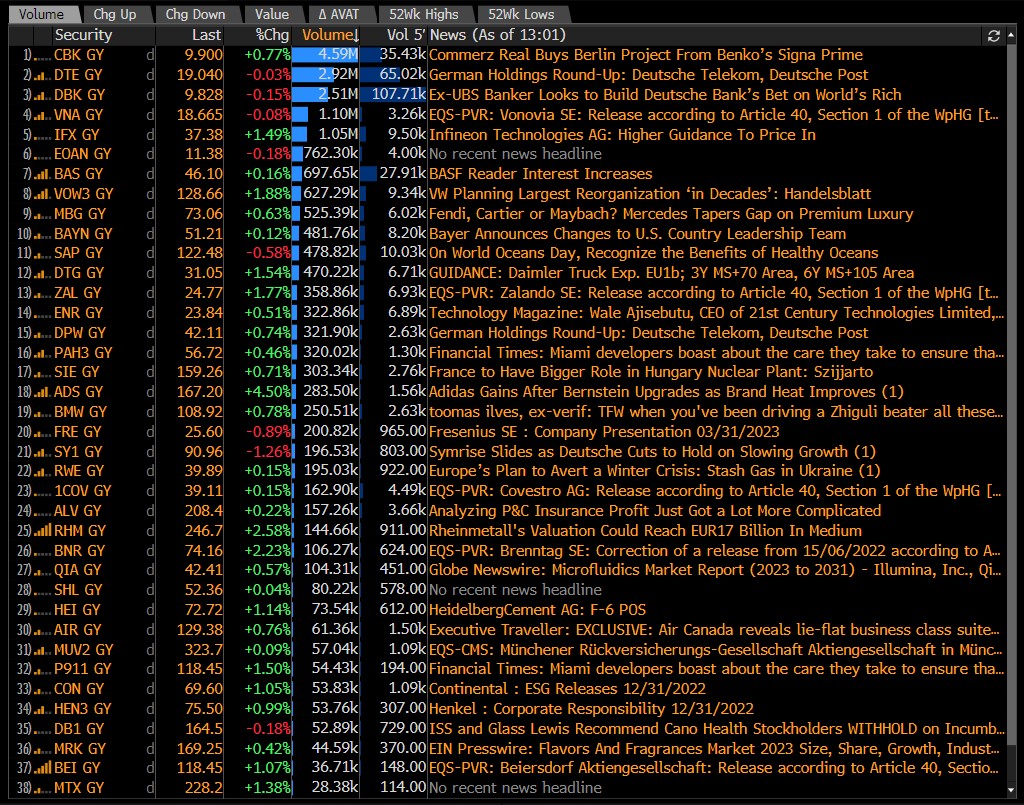The width and height of the screenshot is (1024, 805).
Task: Click the News (As of 13:01) header
Action: [x=498, y=35]
